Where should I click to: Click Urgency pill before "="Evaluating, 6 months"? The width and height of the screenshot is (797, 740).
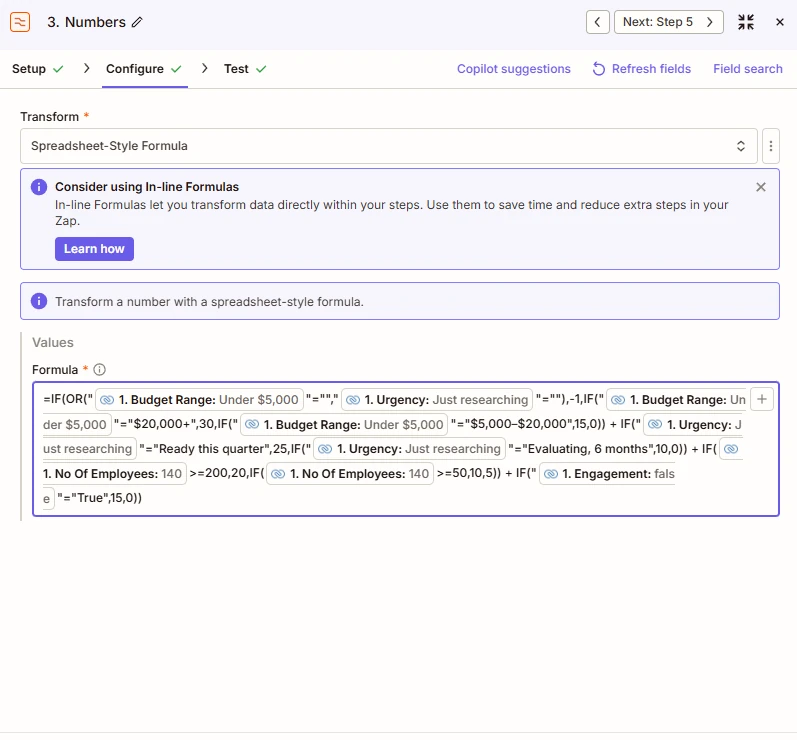pyautogui.click(x=409, y=449)
